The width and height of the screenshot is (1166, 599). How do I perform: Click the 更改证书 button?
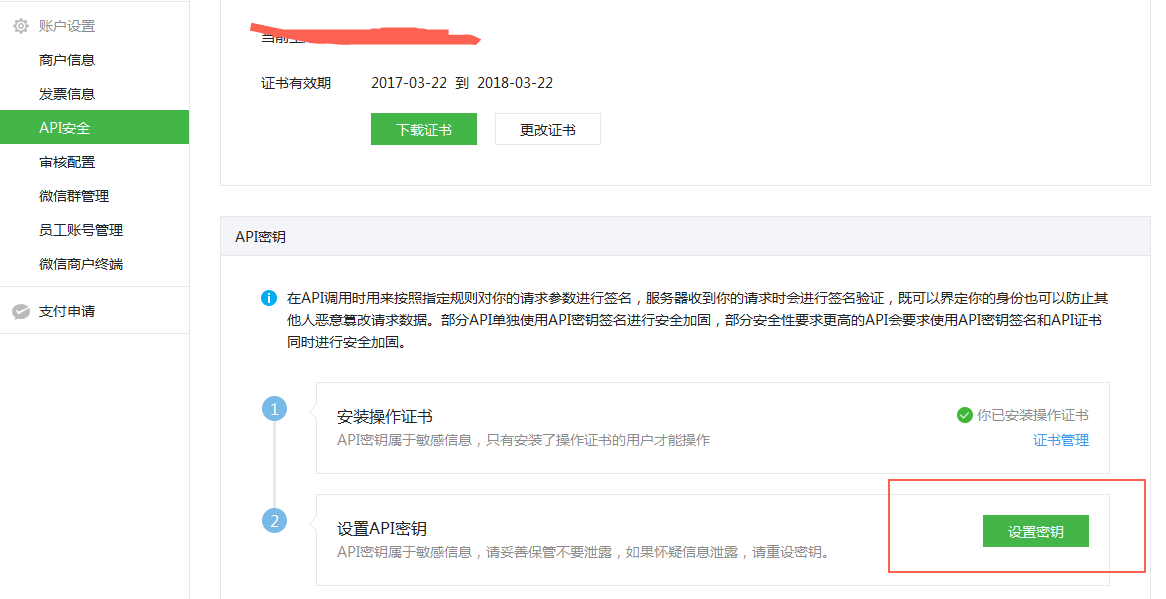coord(547,129)
